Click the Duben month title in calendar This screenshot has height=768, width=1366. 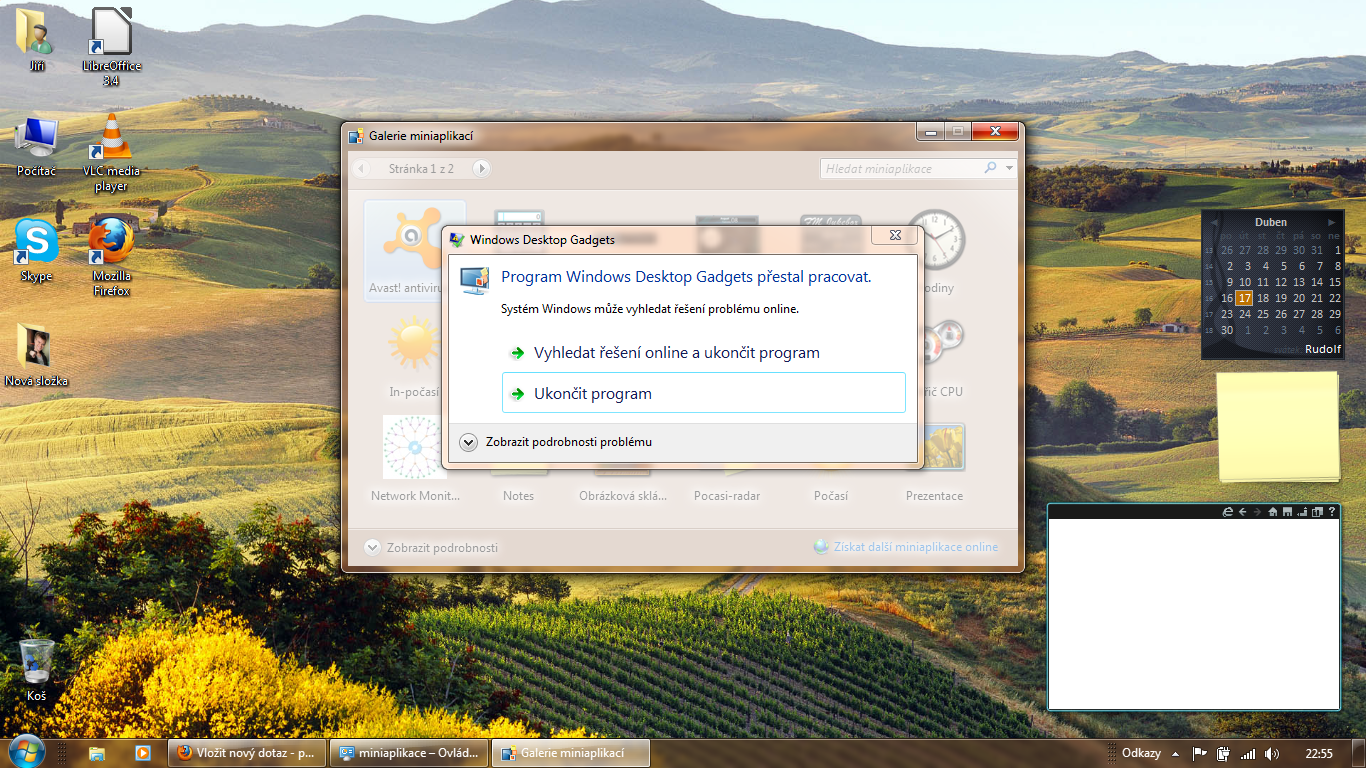(x=1271, y=222)
